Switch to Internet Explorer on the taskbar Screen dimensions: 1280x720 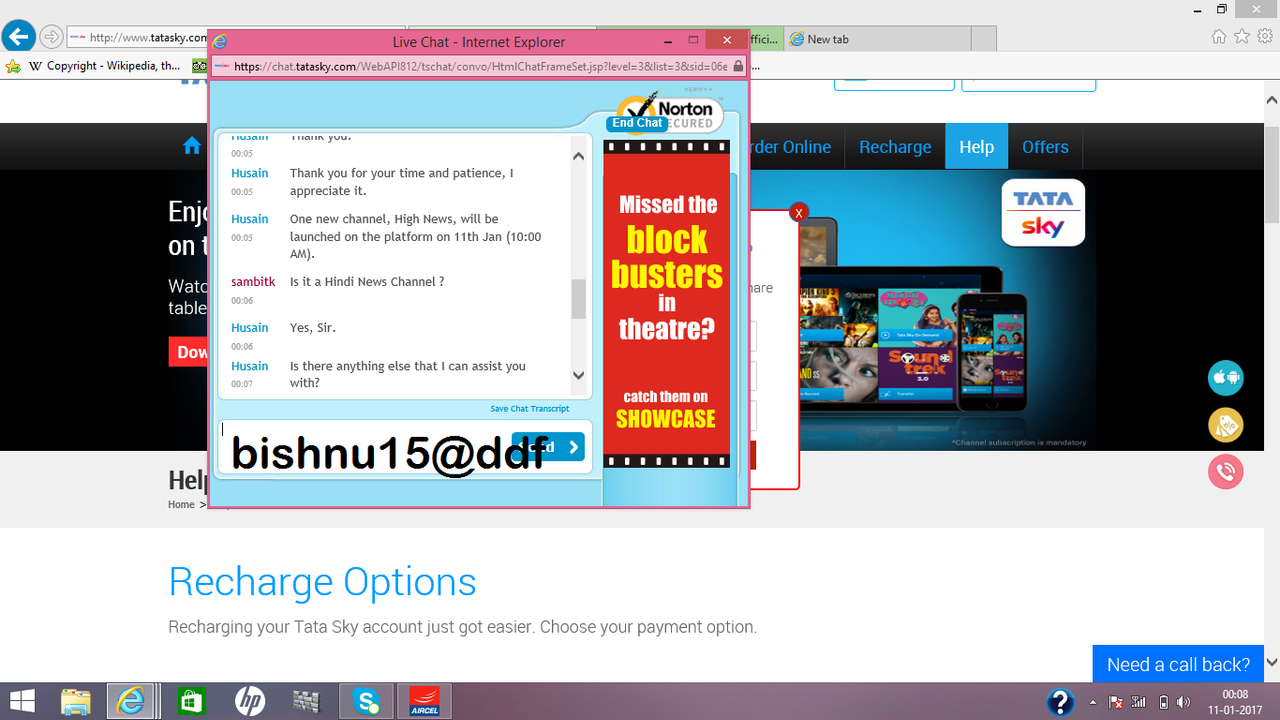131,701
